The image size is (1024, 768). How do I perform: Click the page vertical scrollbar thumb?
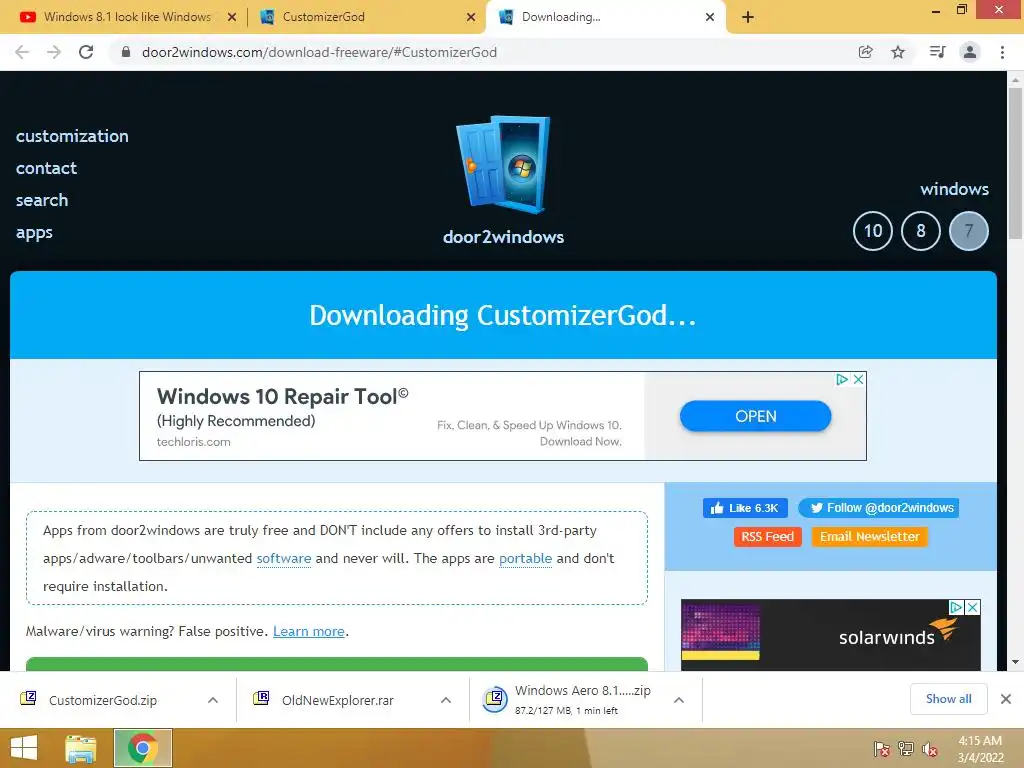(1016, 163)
